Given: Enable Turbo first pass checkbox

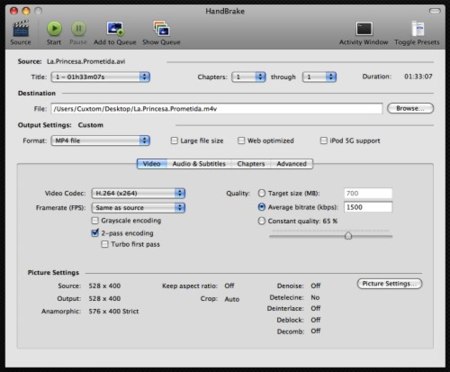Looking at the screenshot, I should pyautogui.click(x=105, y=244).
